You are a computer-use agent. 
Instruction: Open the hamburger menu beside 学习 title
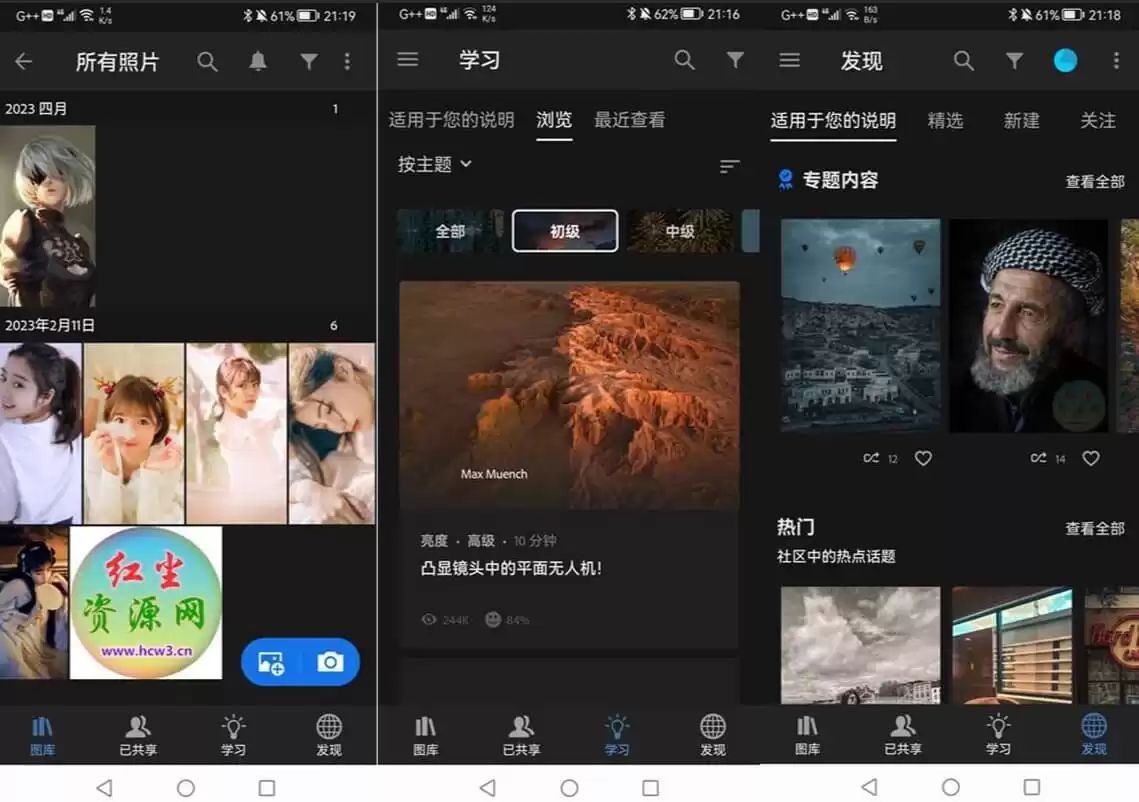coord(407,60)
